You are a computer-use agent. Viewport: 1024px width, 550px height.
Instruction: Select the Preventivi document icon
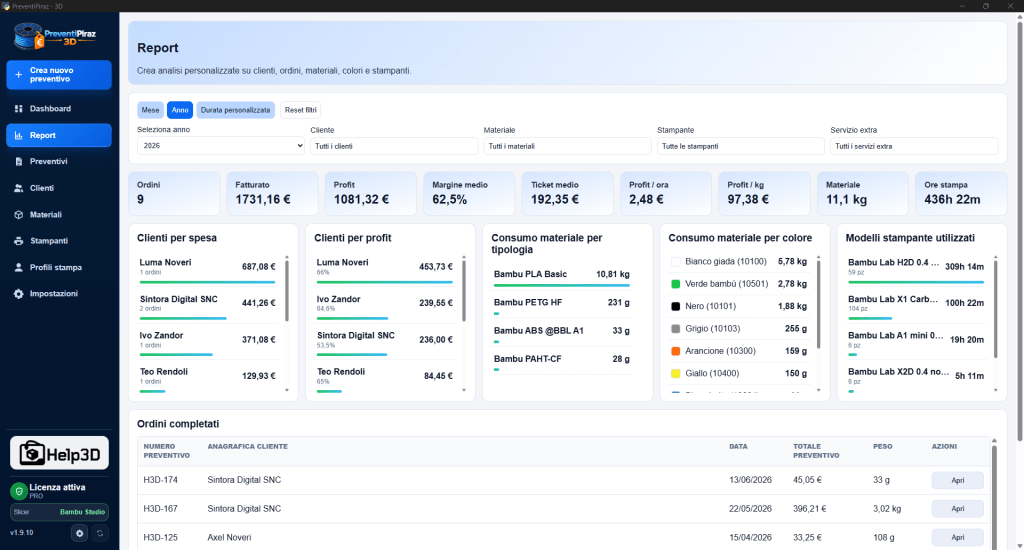(x=18, y=161)
